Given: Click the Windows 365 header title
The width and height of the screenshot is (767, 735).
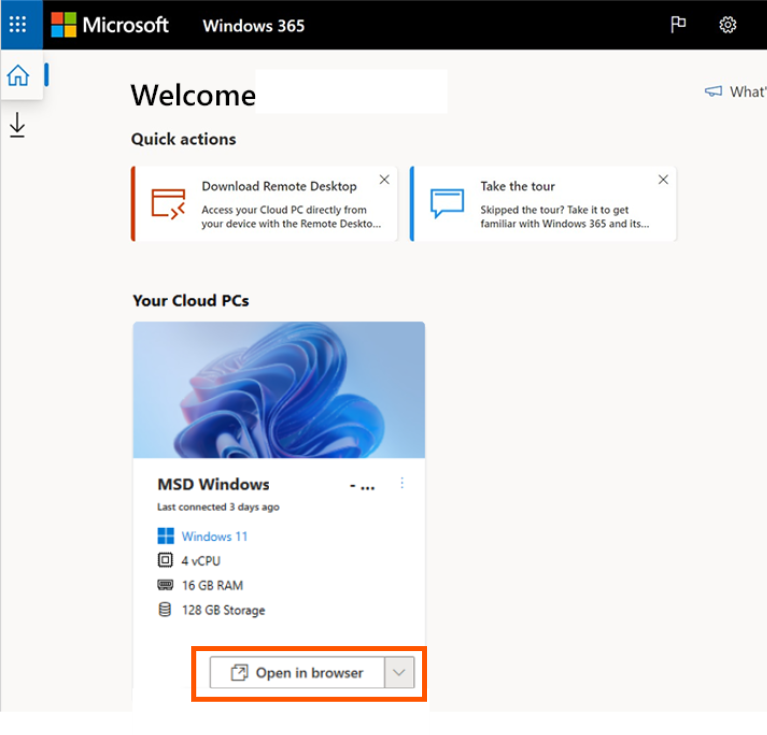Looking at the screenshot, I should tap(253, 25).
